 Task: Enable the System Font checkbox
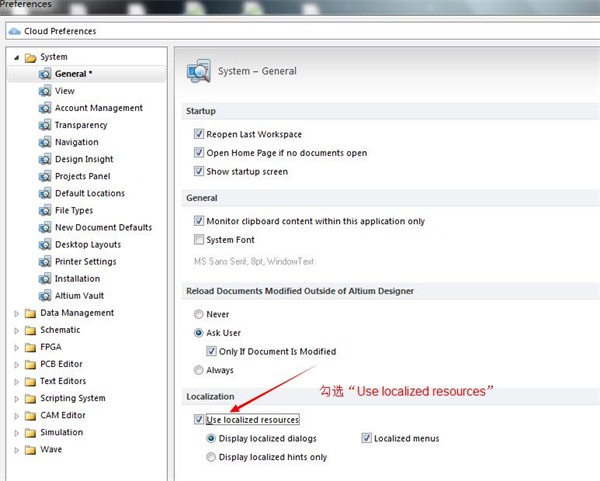(x=199, y=240)
